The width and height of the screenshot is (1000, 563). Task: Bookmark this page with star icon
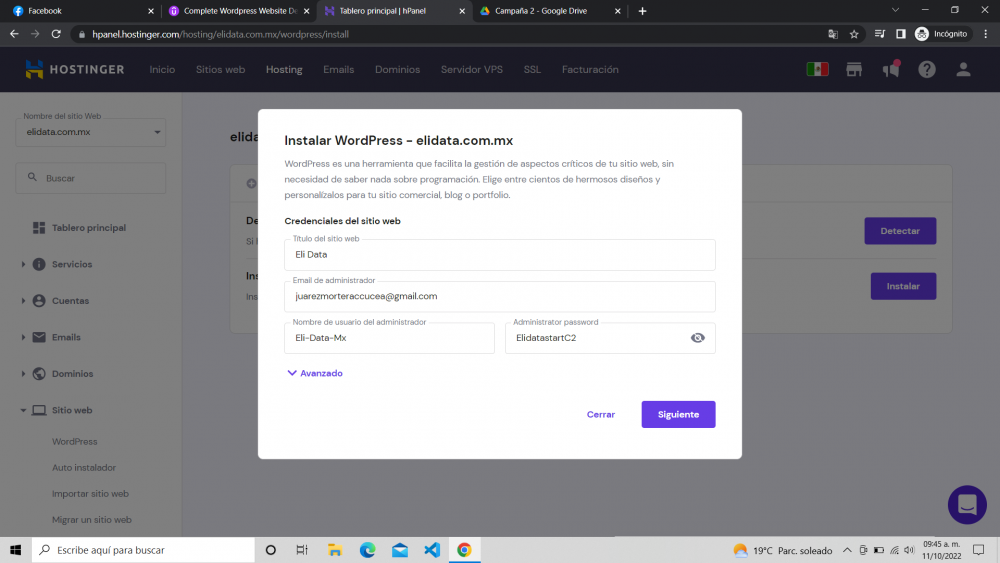(854, 34)
